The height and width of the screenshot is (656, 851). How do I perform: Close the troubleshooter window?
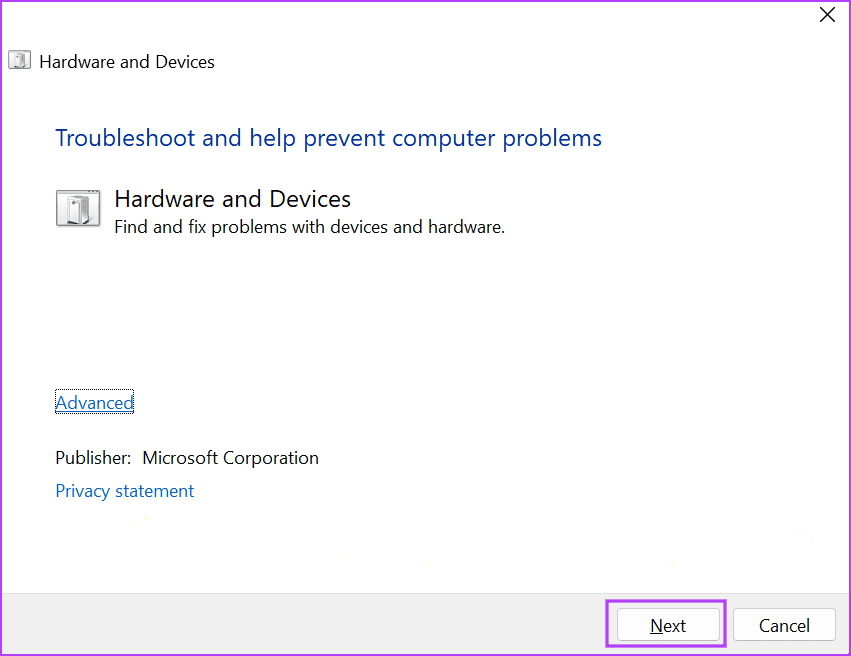pos(827,15)
